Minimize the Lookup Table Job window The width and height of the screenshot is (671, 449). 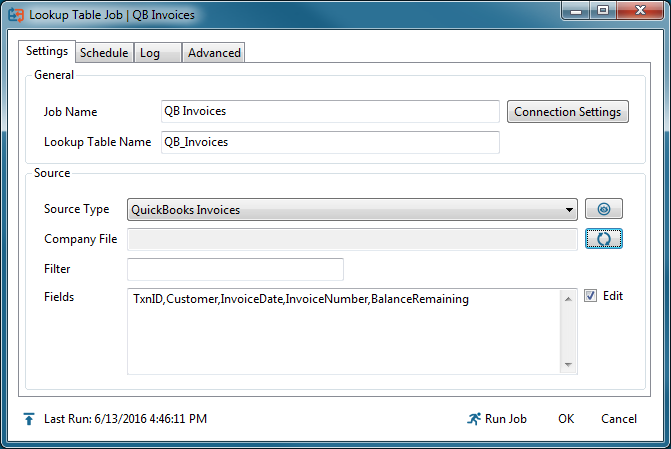576,10
